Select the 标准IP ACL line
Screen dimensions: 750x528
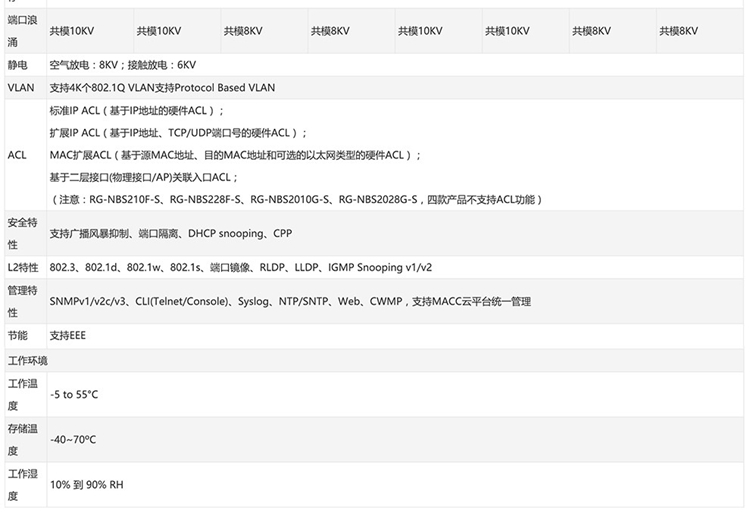137,110
